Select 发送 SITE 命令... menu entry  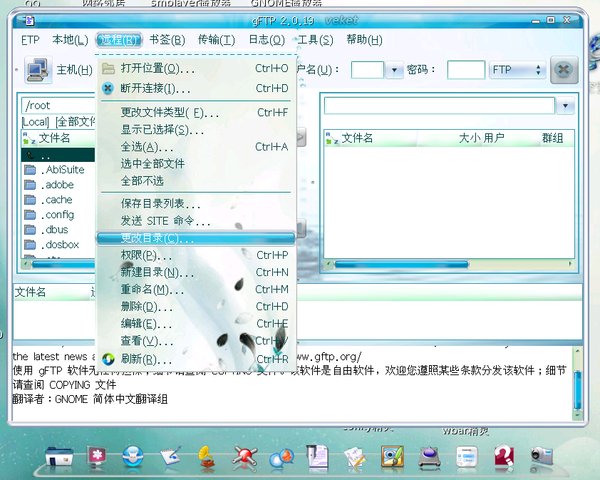pos(196,221)
